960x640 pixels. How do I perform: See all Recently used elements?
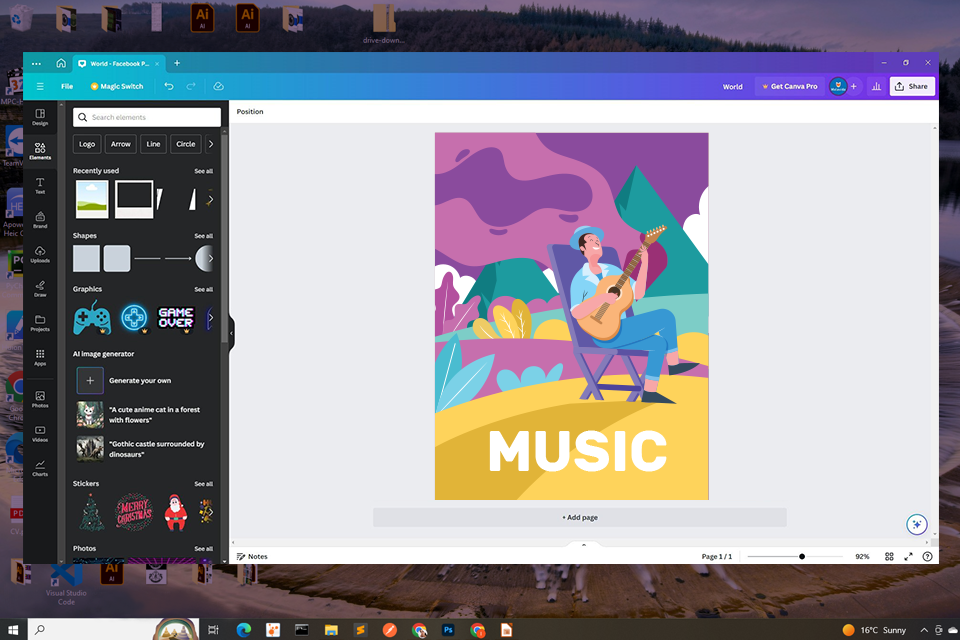point(204,171)
